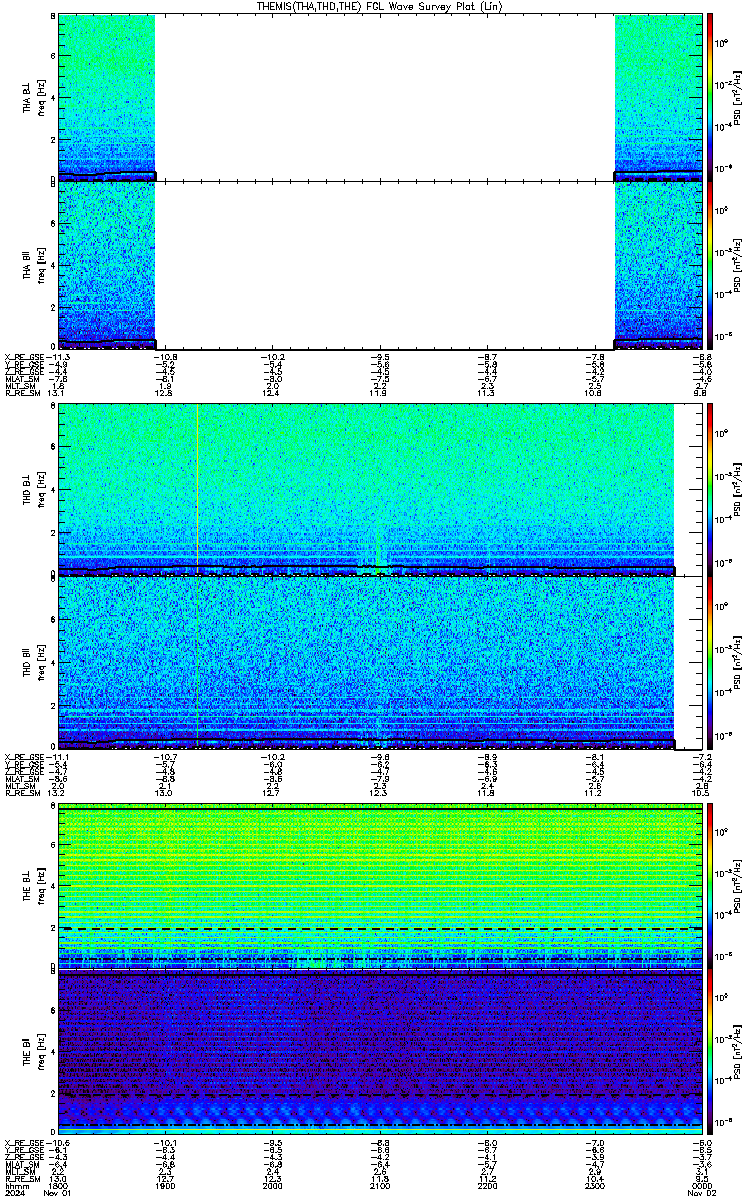Click X_RE_GSE row label under THA panels
The width and height of the screenshot is (750, 1200).
(x=23, y=357)
